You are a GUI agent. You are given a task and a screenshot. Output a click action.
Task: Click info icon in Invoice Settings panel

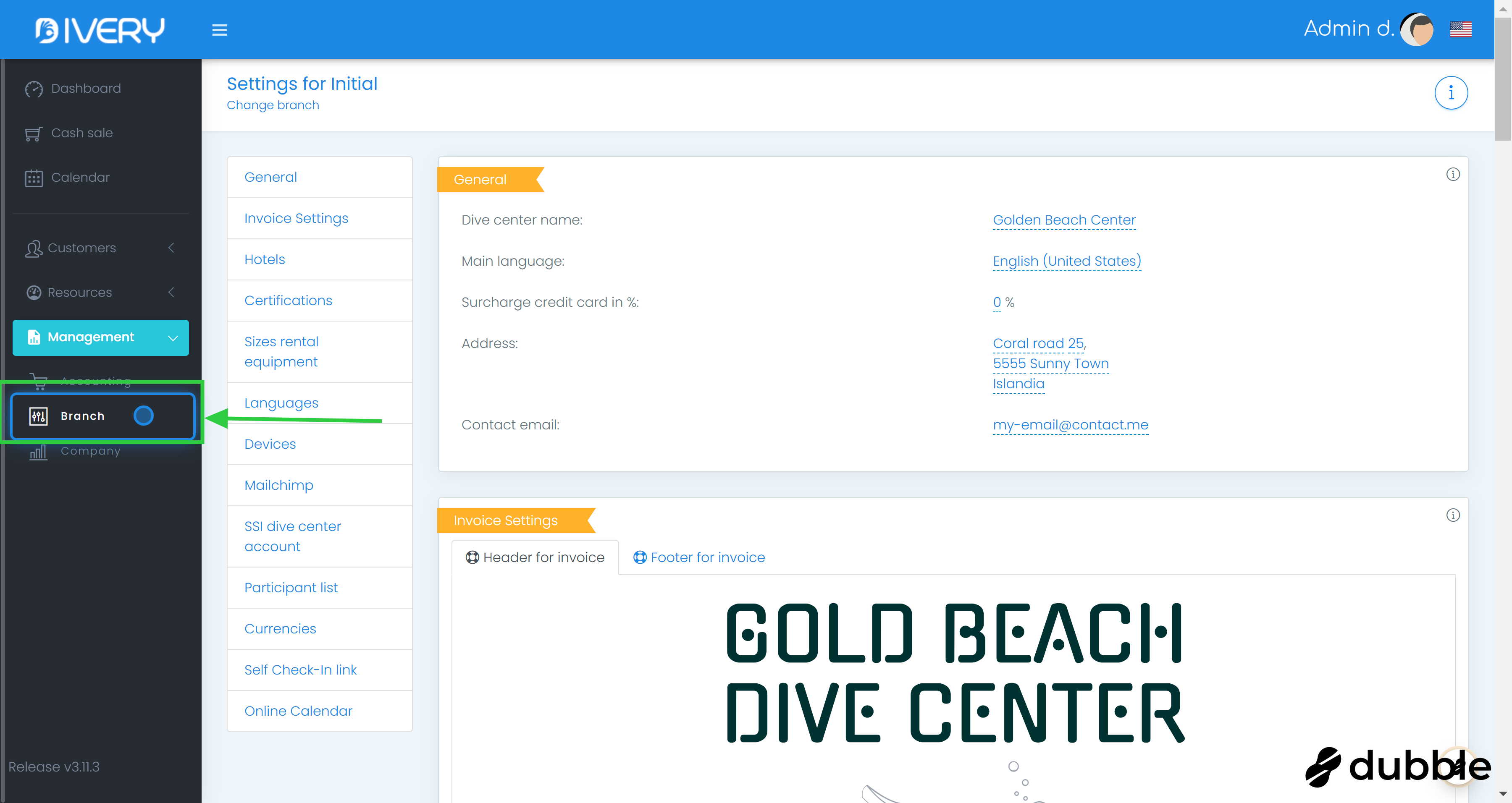[1453, 515]
